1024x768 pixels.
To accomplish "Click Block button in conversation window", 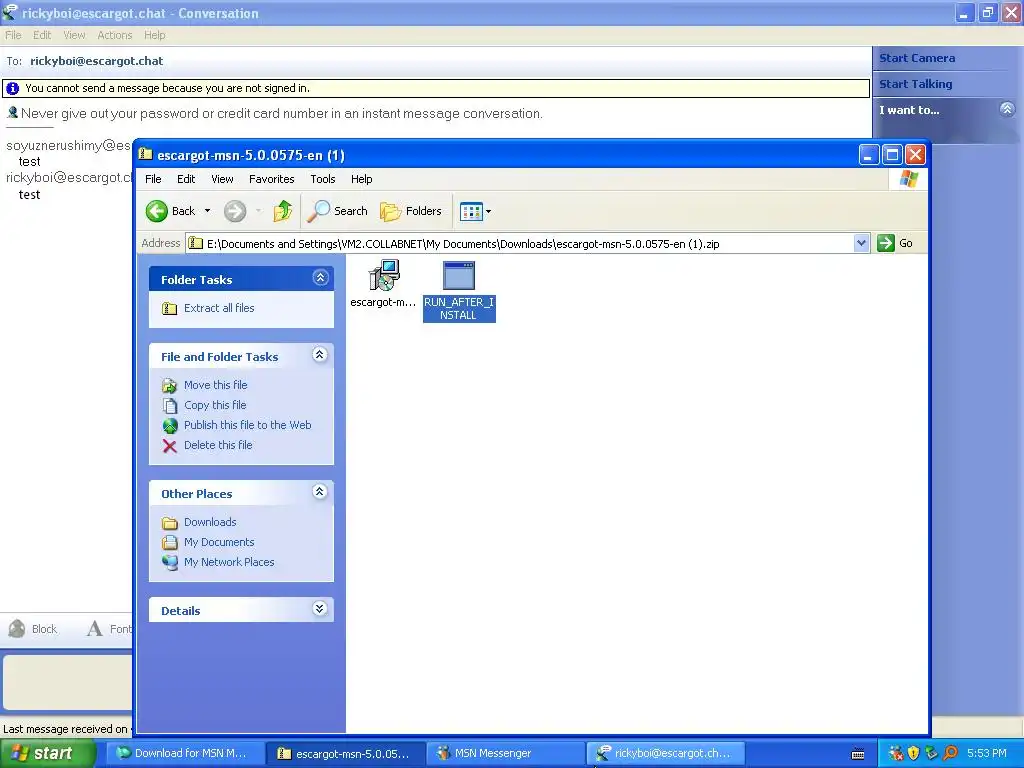I will coord(33,629).
